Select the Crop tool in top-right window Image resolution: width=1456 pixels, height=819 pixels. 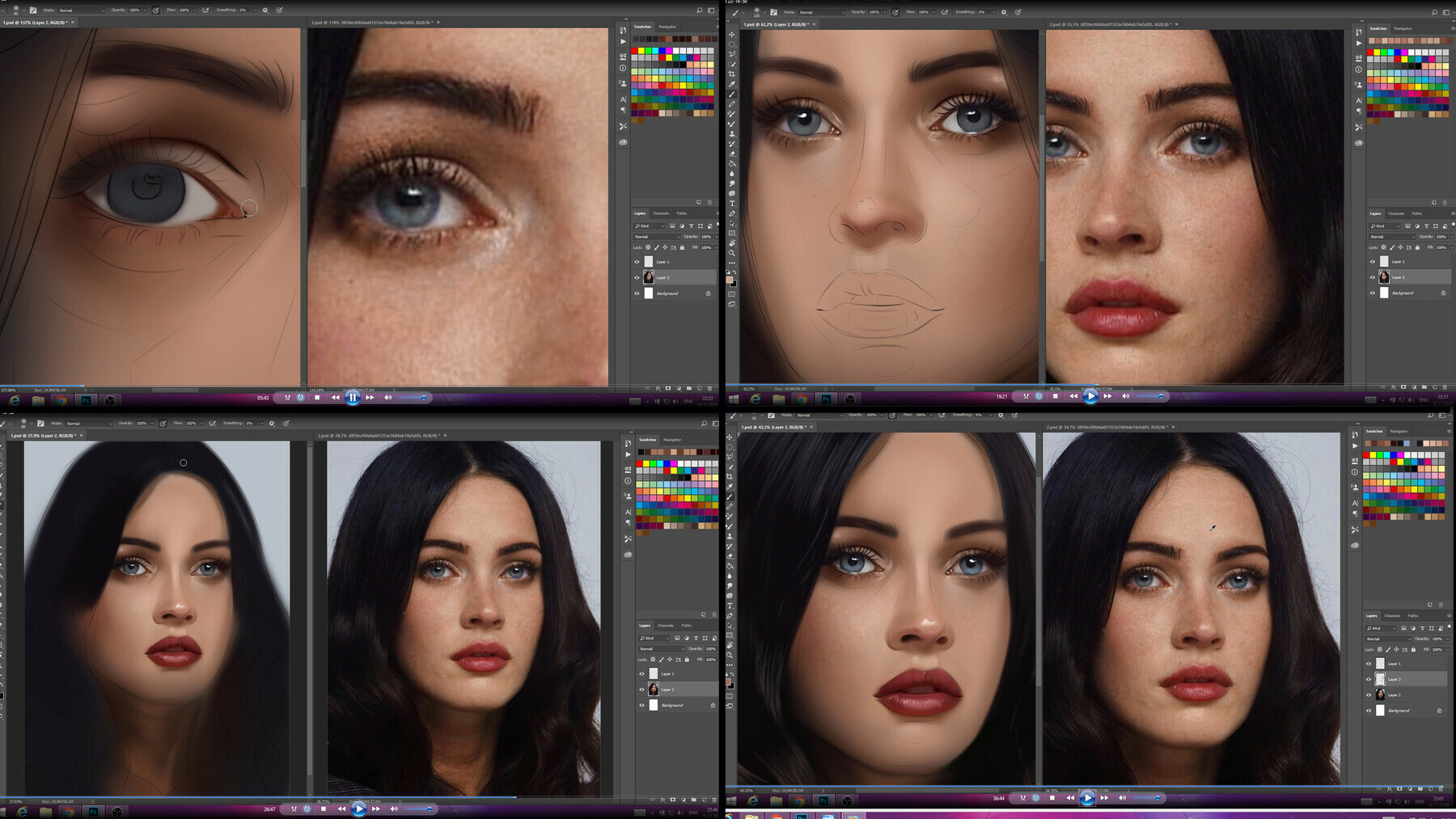coord(732,74)
